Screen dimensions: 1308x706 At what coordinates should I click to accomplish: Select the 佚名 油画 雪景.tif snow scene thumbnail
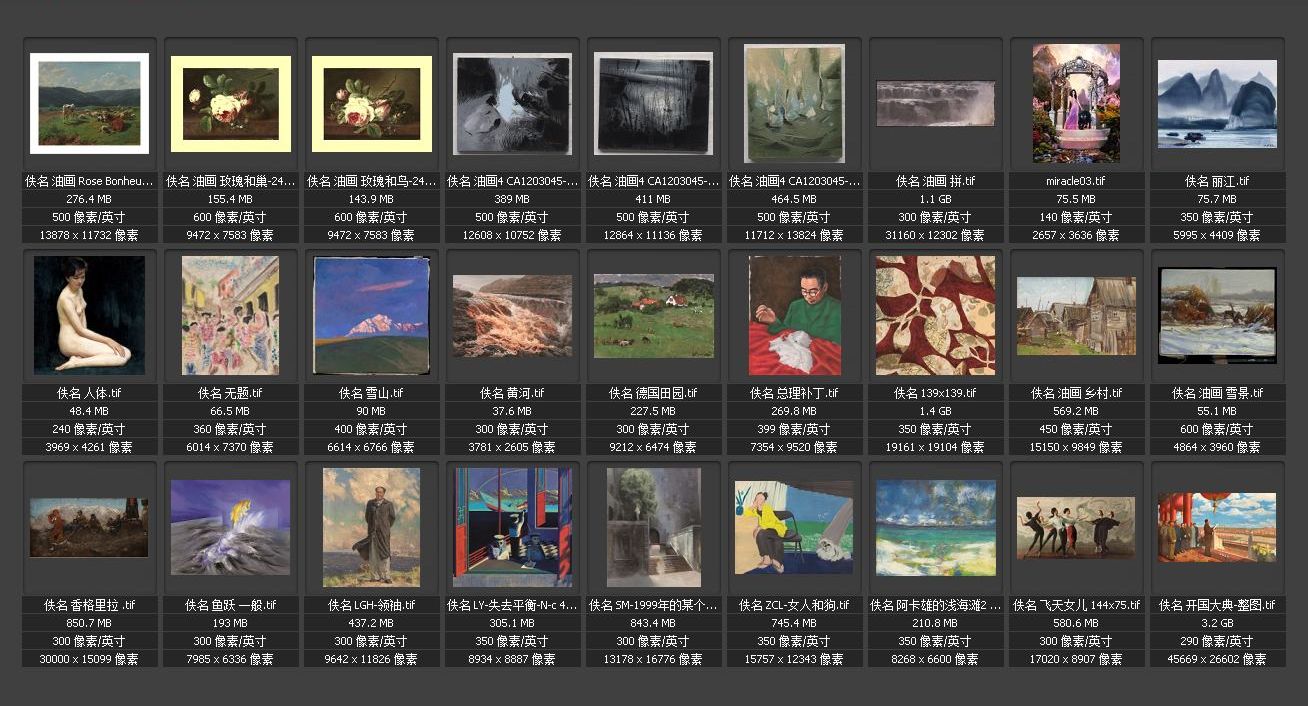pos(1217,315)
